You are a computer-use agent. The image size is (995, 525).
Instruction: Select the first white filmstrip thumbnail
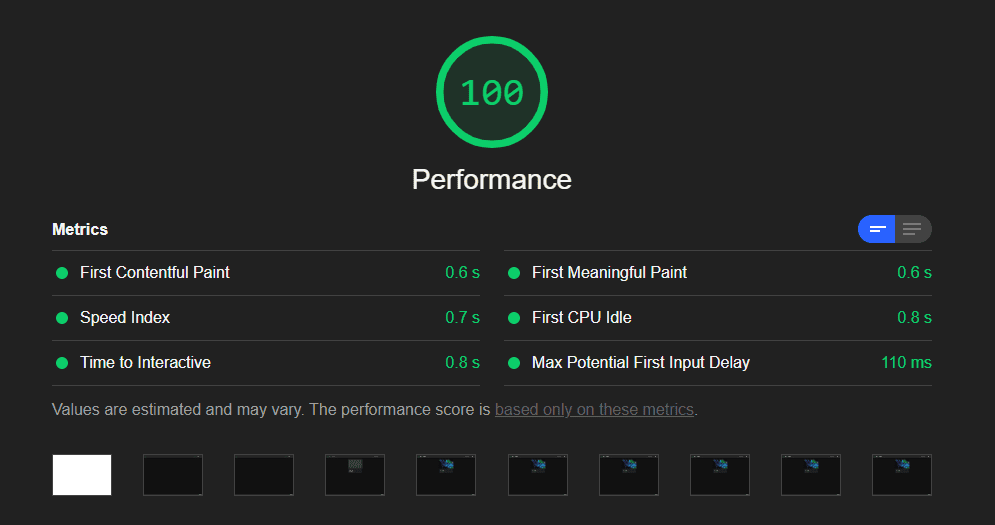point(82,475)
